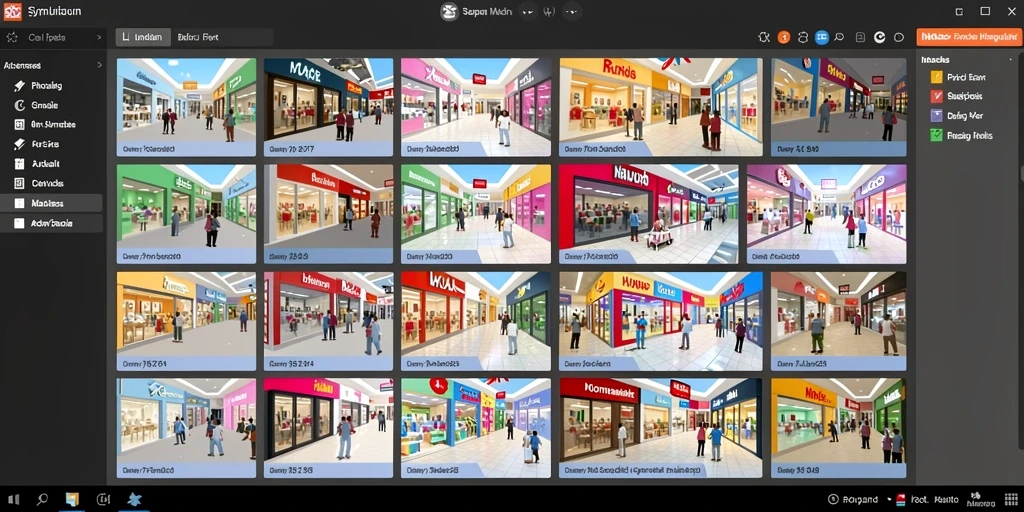Click the middle round icon in the title bar center

[549, 12]
